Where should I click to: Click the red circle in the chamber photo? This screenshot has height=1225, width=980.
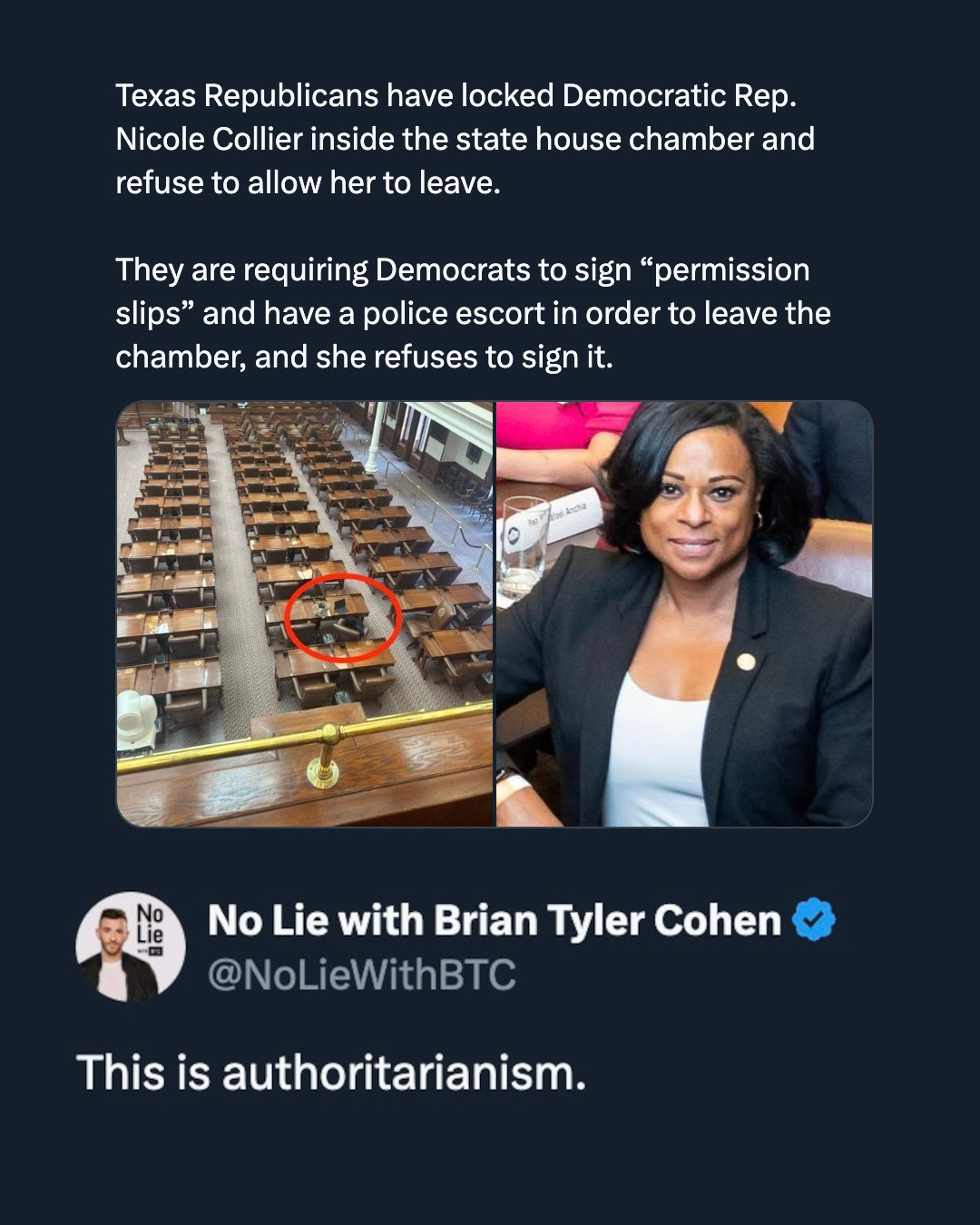[342, 617]
